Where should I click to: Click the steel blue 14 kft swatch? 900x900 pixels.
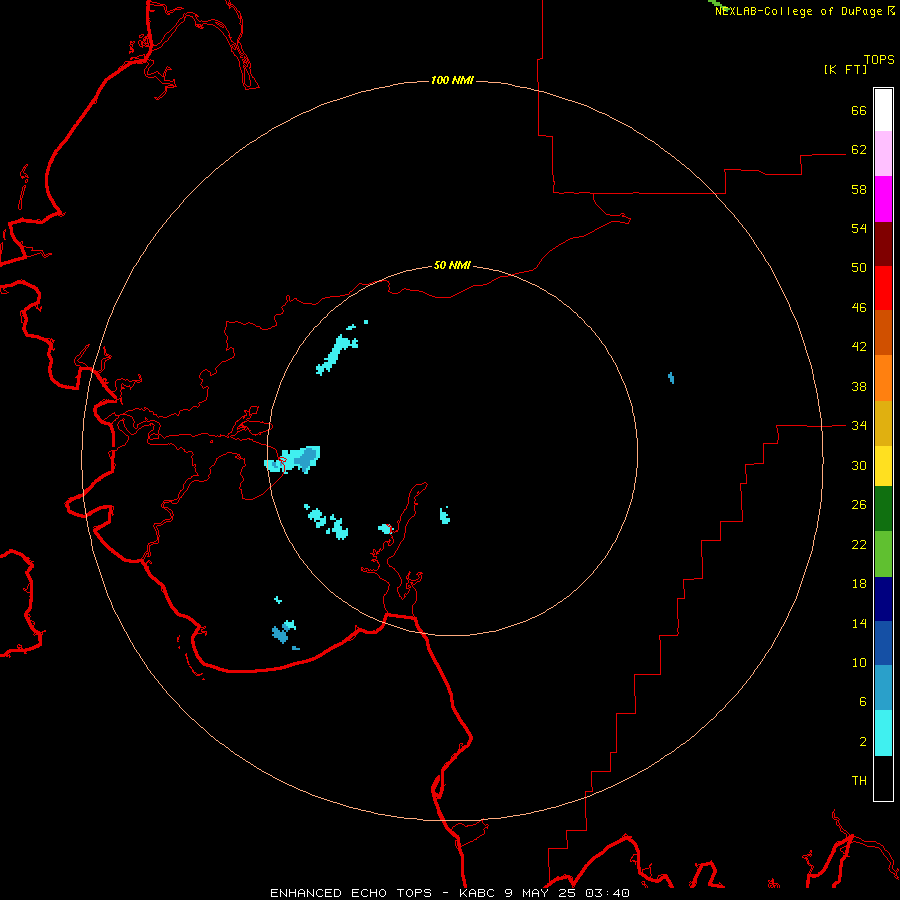[x=883, y=688]
